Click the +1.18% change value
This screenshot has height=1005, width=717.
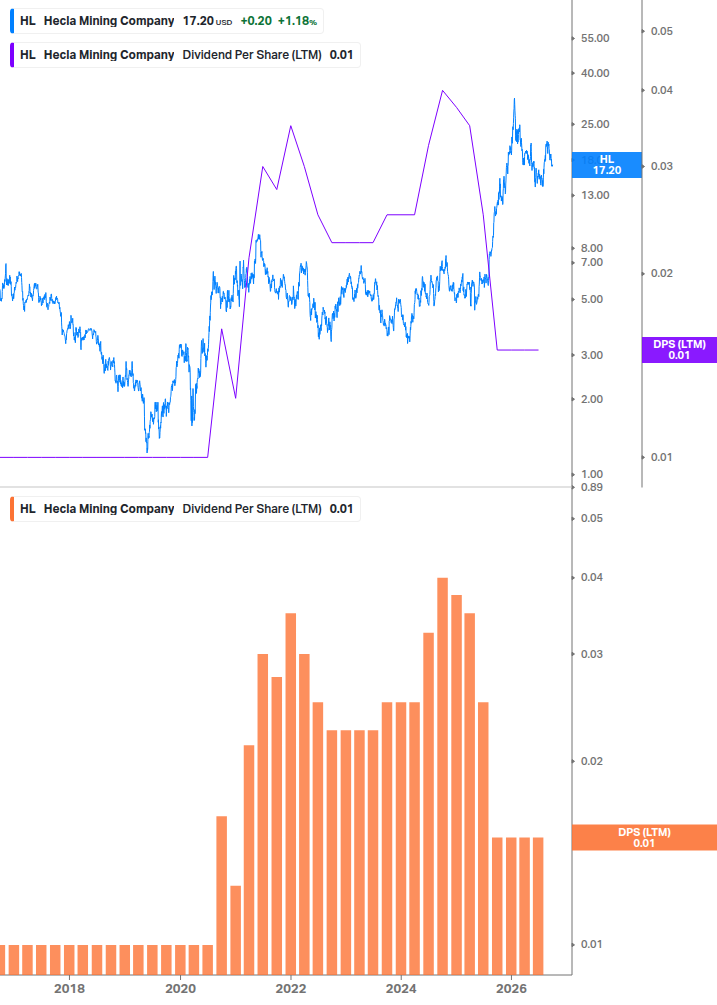pos(297,21)
